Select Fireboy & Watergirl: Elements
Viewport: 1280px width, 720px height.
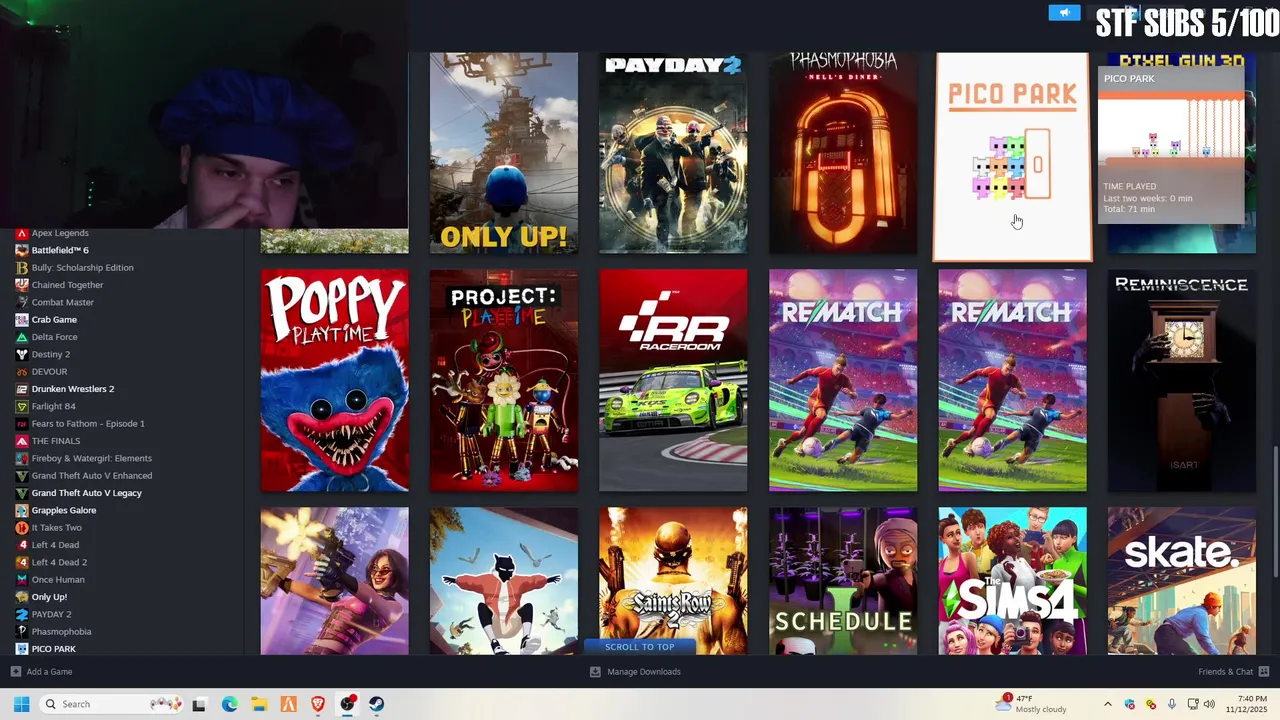coord(92,458)
